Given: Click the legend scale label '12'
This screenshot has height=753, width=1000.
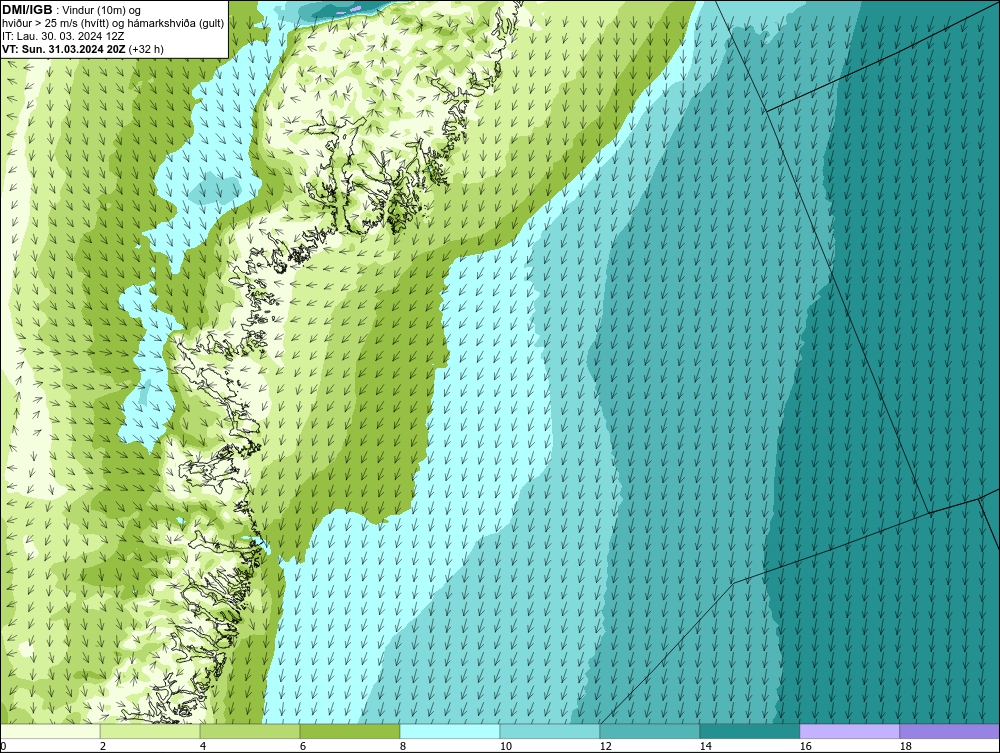Looking at the screenshot, I should [605, 746].
